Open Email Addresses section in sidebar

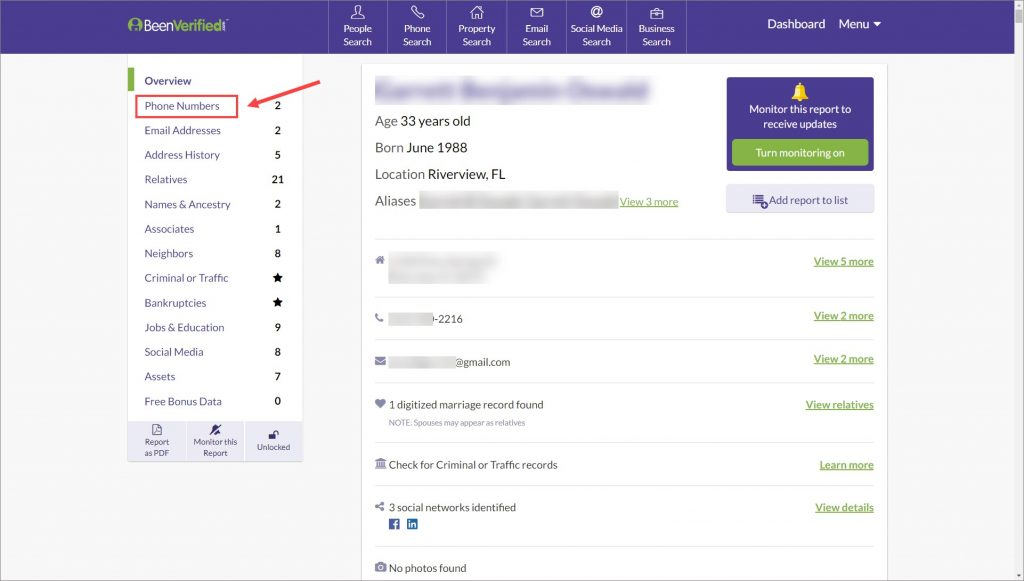(x=182, y=131)
